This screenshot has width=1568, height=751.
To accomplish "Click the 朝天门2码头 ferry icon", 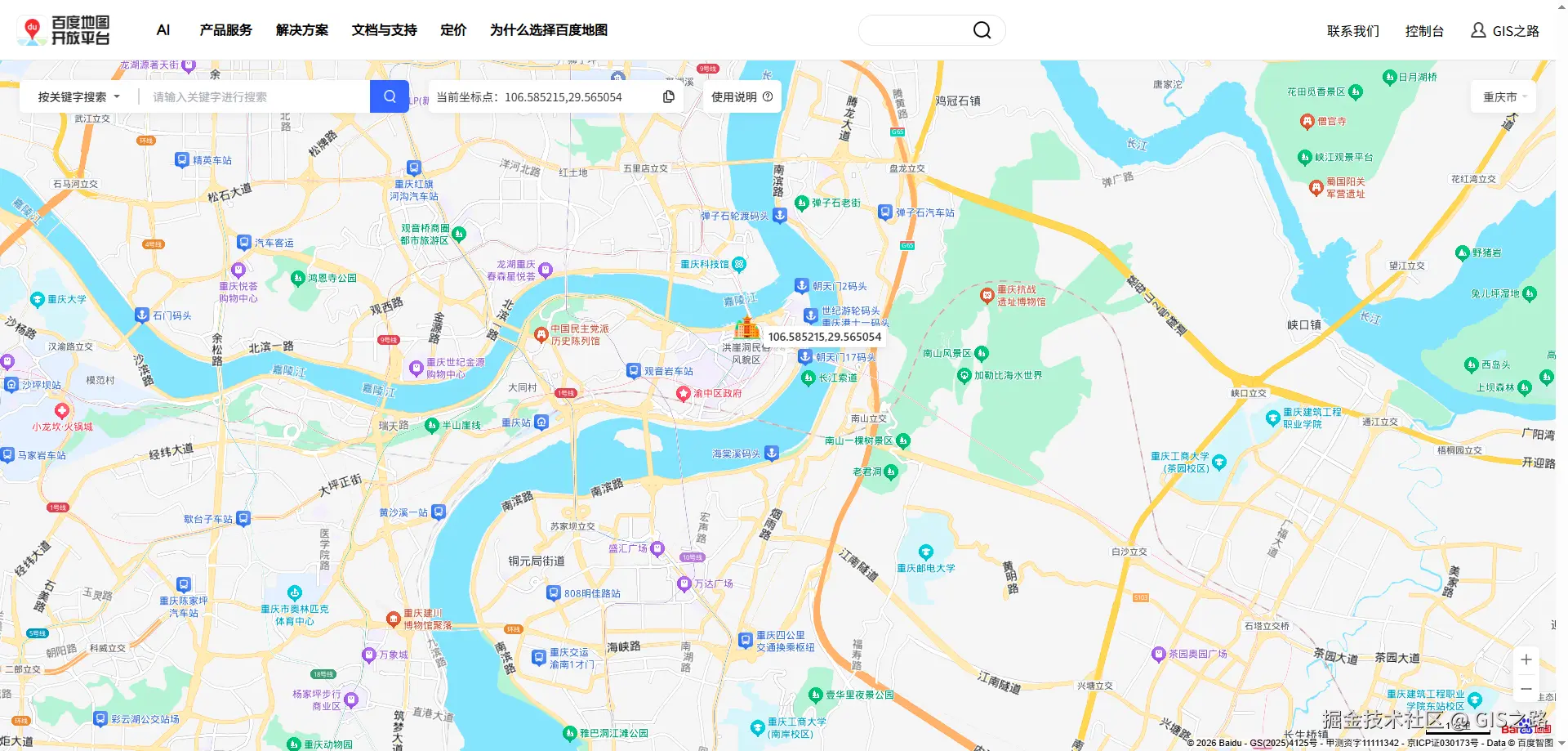I will 802,286.
